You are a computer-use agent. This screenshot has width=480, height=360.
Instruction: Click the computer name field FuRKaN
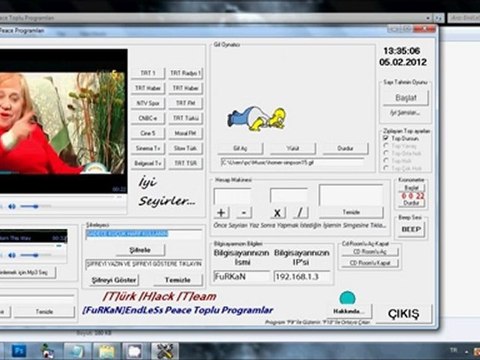coord(241,277)
